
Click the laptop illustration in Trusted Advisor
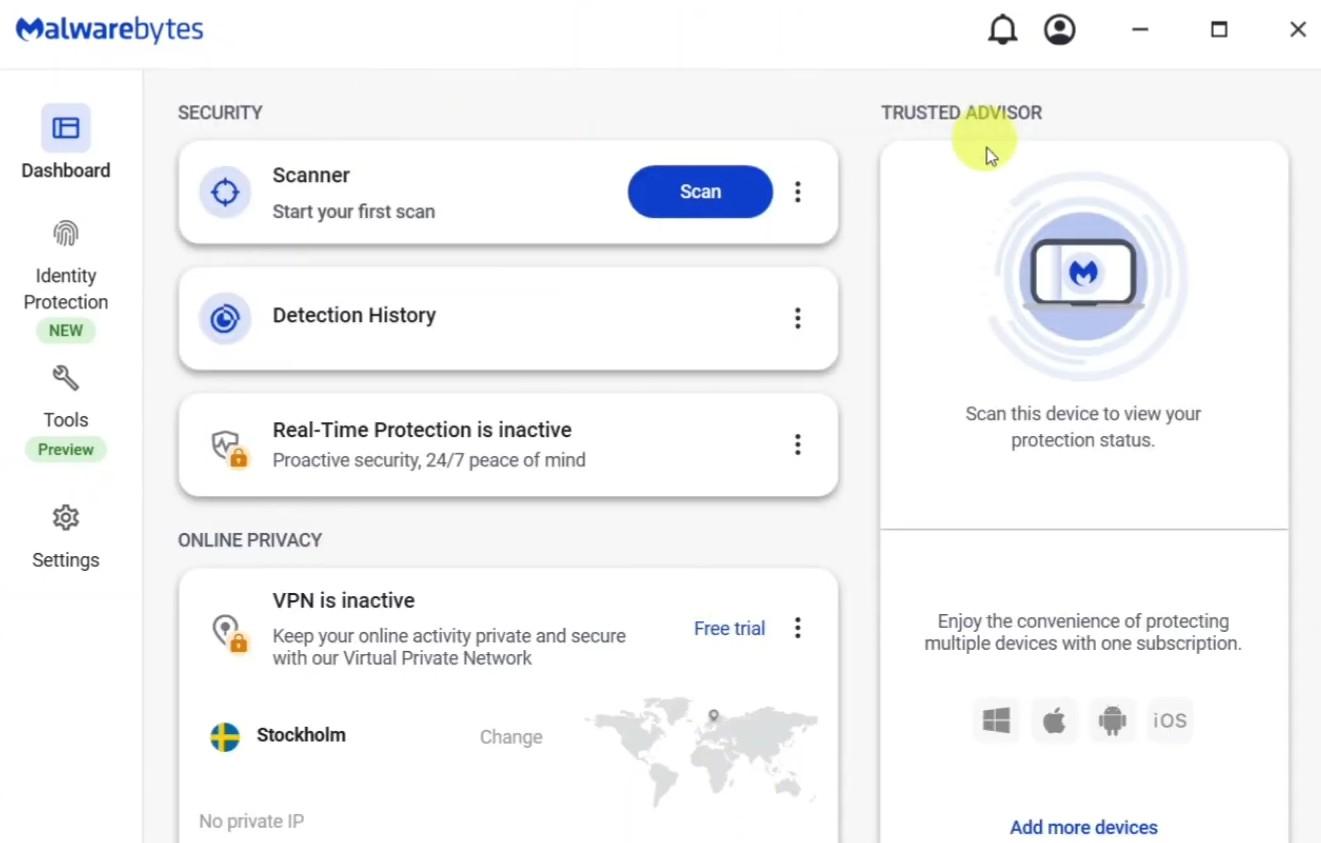coord(1084,274)
